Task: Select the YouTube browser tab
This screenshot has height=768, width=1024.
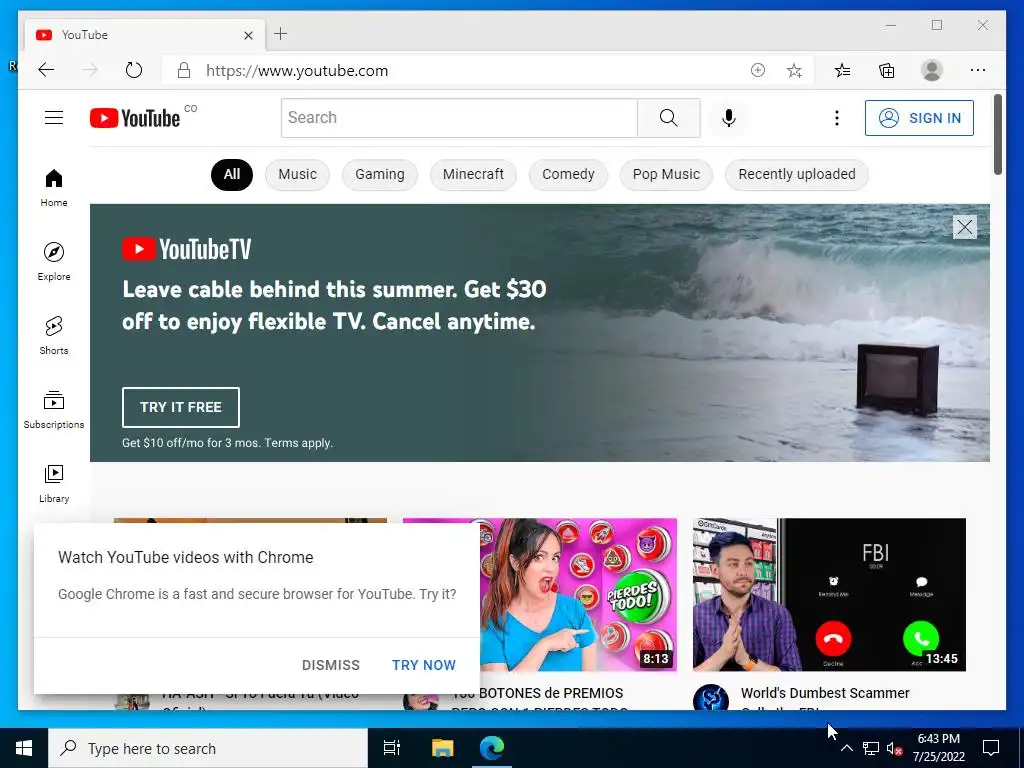Action: tap(145, 35)
